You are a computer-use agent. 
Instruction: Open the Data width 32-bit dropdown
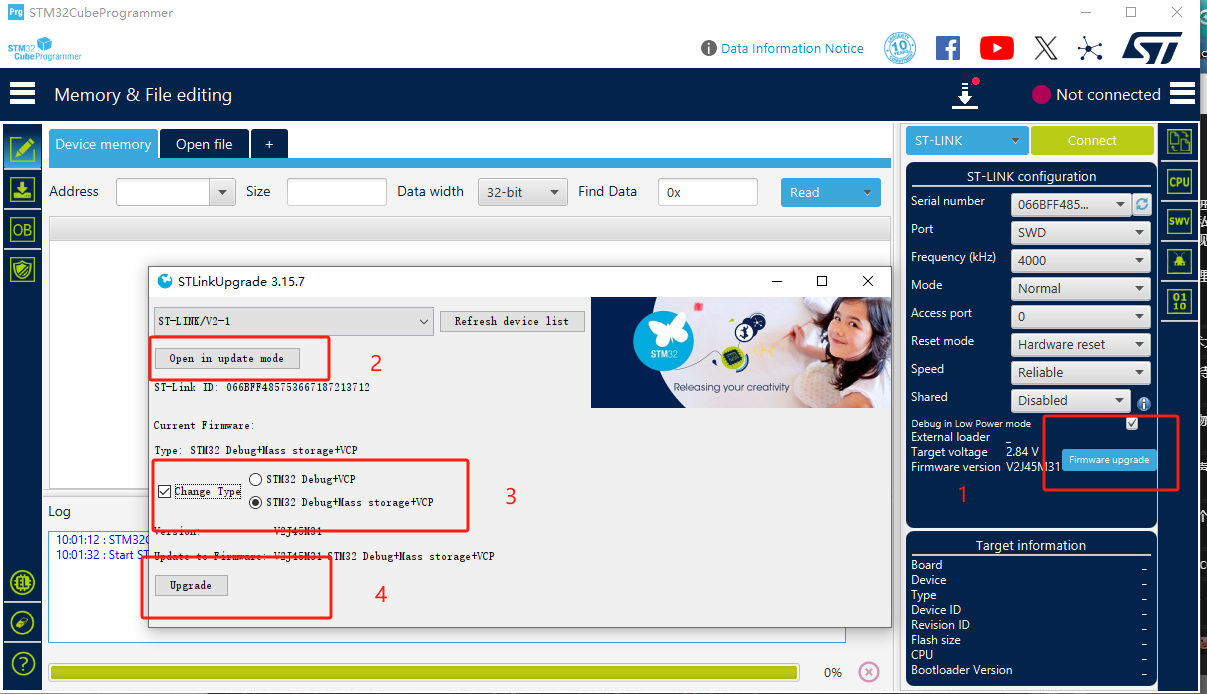[523, 192]
